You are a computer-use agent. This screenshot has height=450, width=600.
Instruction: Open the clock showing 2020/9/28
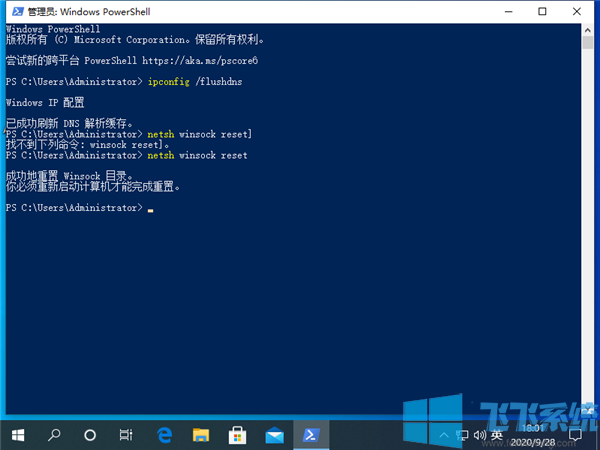(533, 435)
